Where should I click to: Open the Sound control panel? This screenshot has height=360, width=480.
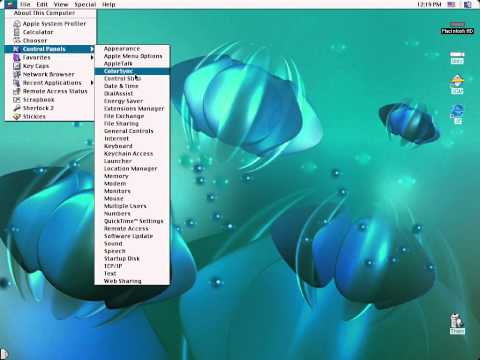(x=132, y=243)
